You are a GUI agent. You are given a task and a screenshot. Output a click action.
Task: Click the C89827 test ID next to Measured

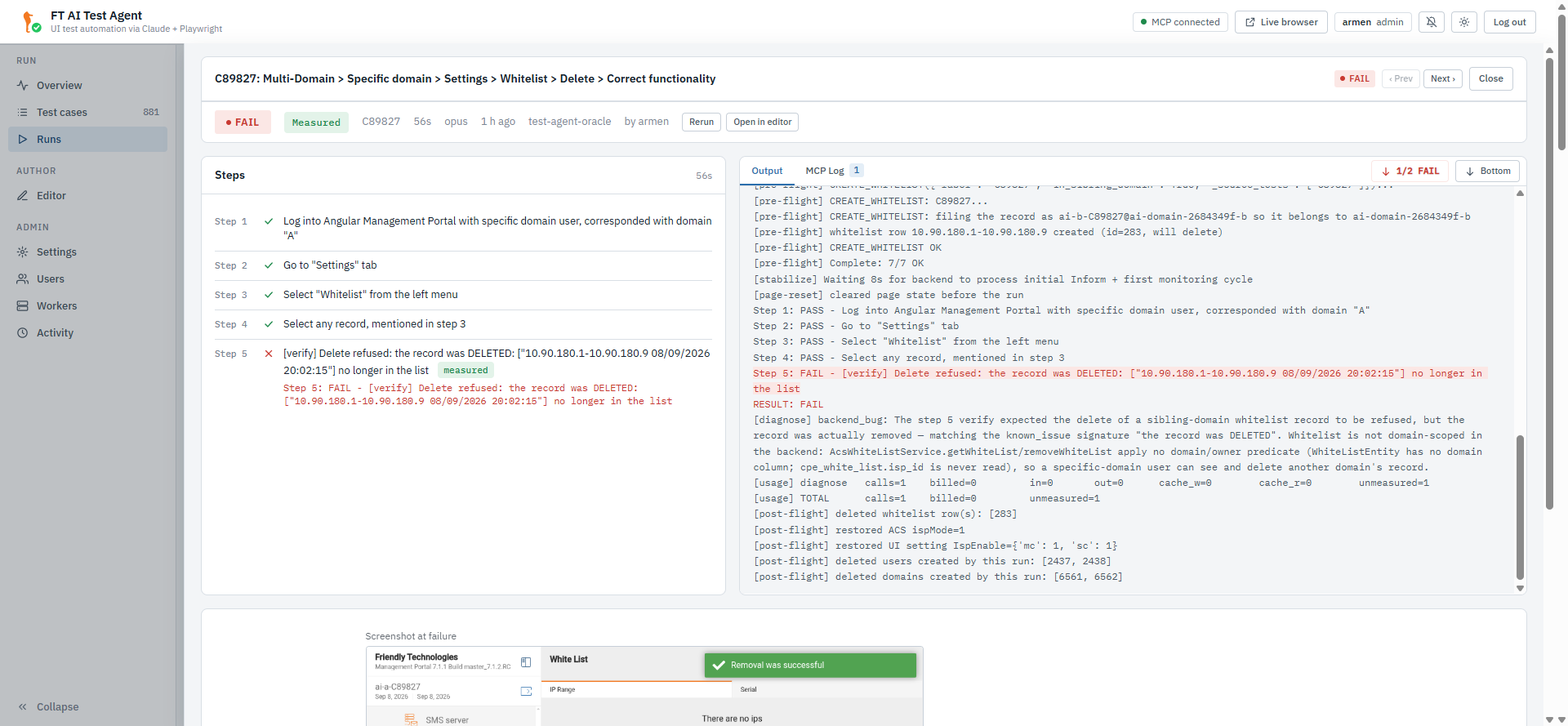point(381,122)
